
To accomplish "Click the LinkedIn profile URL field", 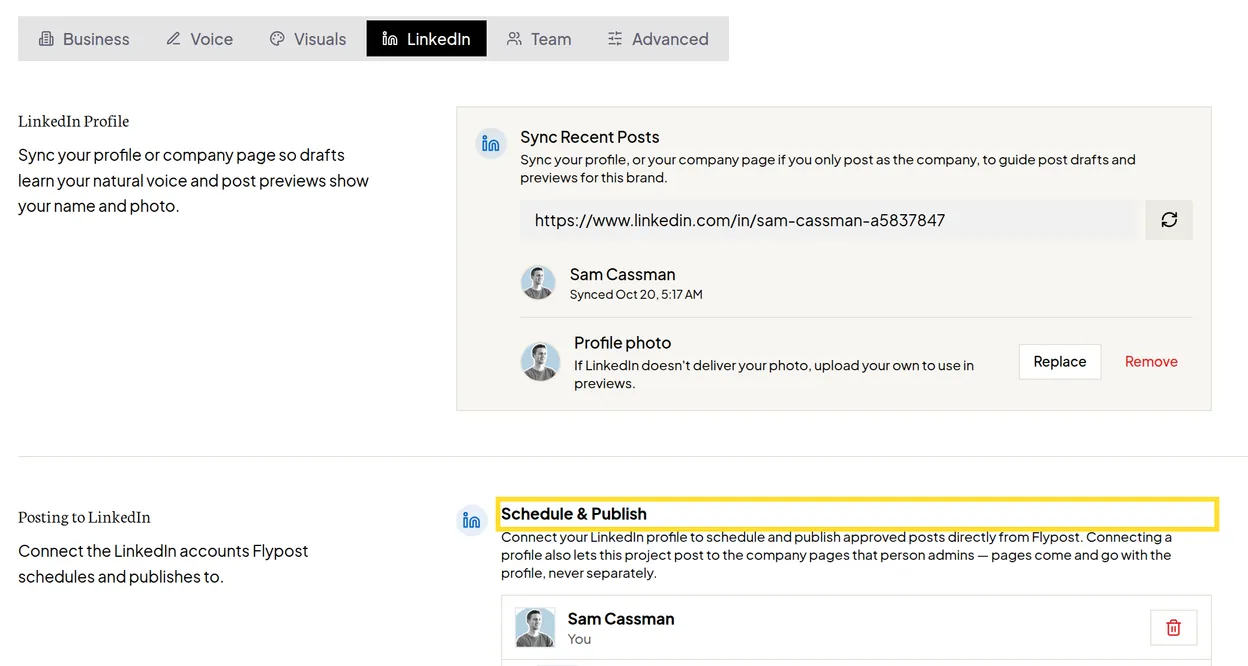I will click(x=828, y=220).
